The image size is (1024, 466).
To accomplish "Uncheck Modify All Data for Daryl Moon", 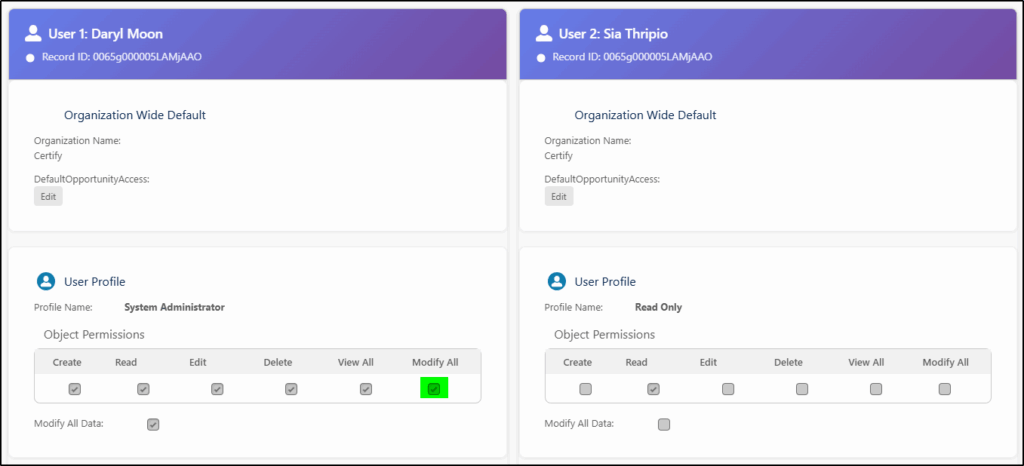I will (x=153, y=424).
